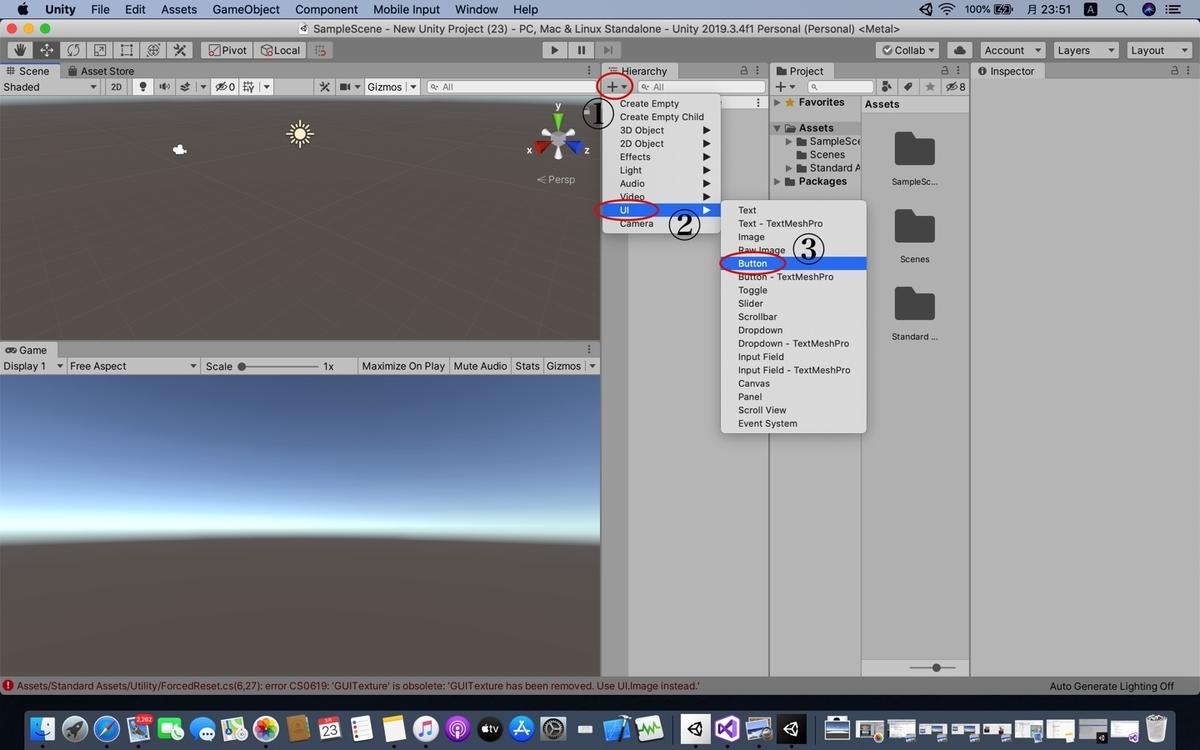
Task: Toggle grid snapping icon in toolbar
Action: [320, 50]
